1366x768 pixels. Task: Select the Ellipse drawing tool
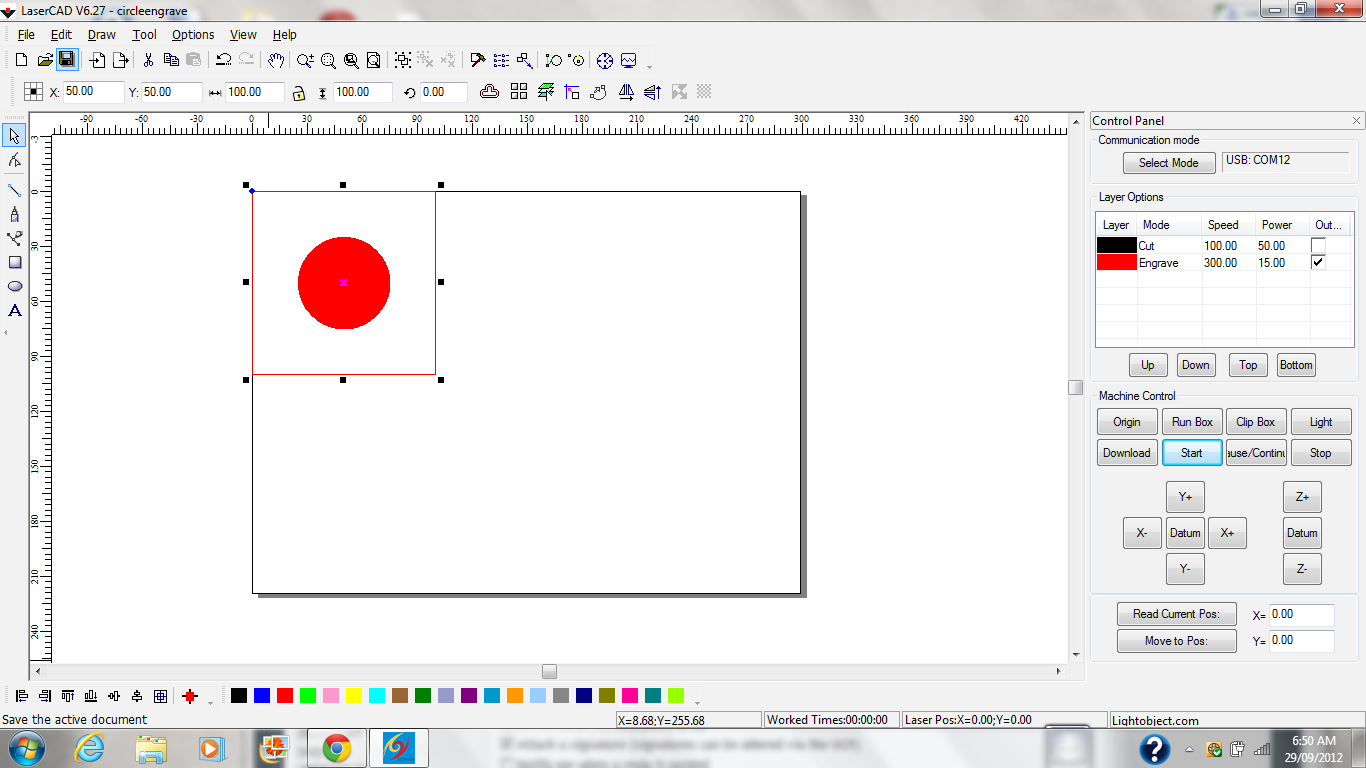[15, 286]
